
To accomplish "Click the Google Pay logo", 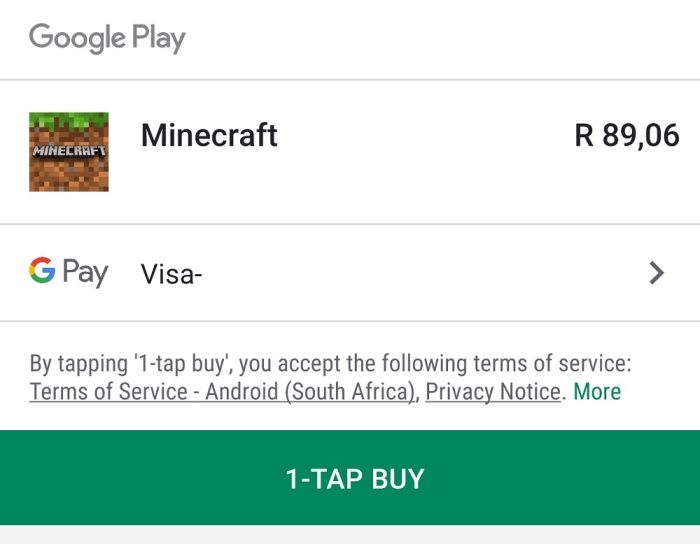I will [x=68, y=271].
